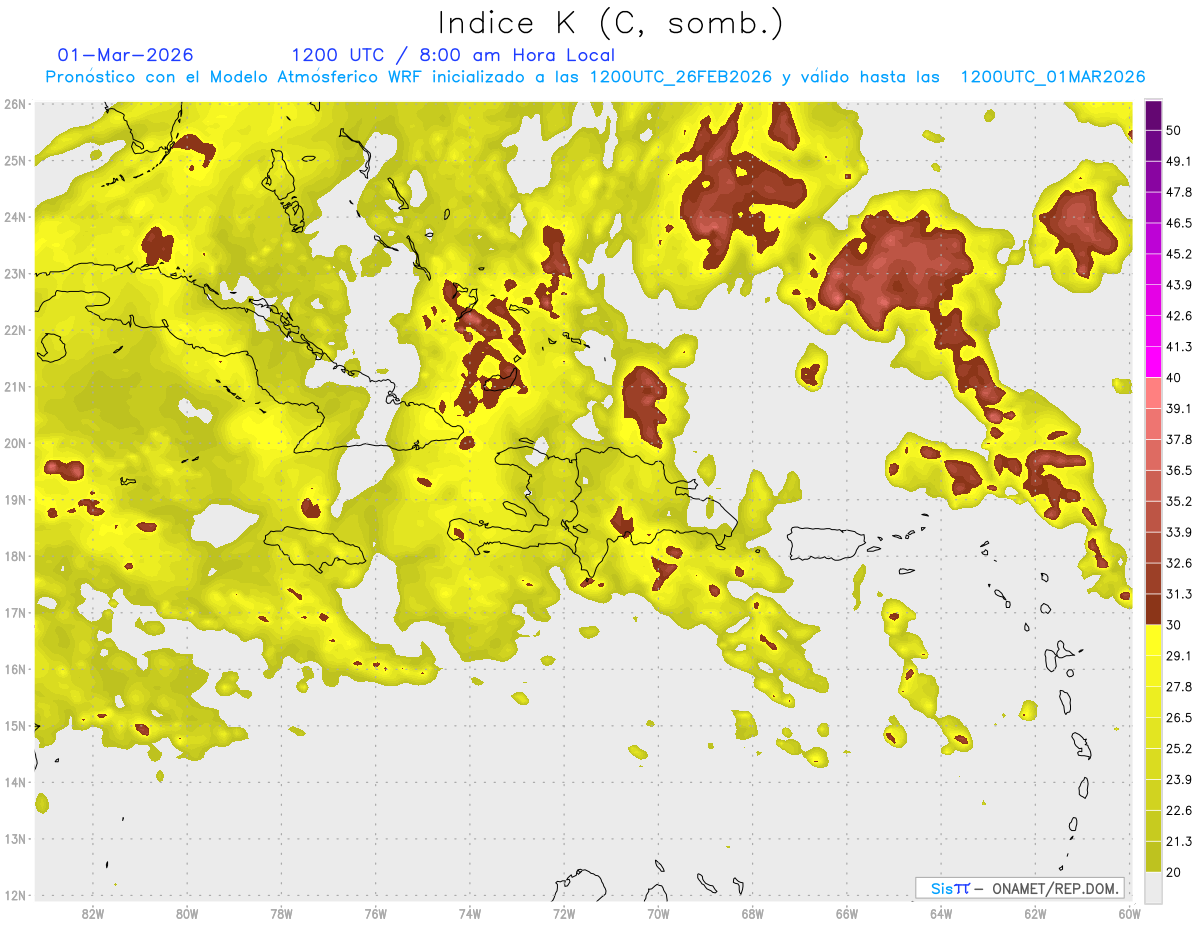The width and height of the screenshot is (1200, 927).
Task: Select the color scale value "41.3"
Action: [1178, 347]
